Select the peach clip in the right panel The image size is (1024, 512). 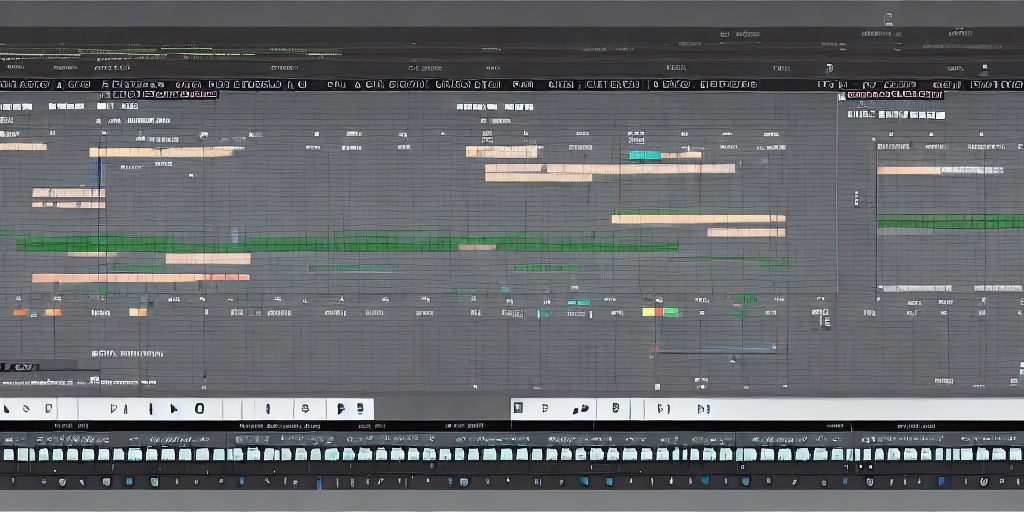908,170
